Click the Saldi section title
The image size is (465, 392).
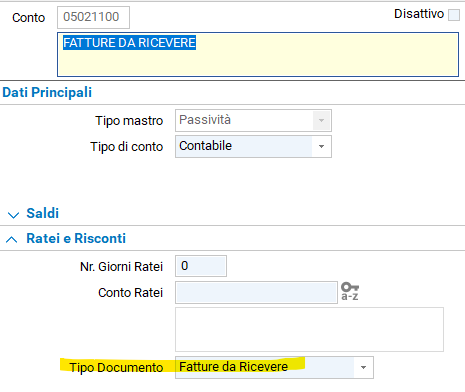click(43, 213)
